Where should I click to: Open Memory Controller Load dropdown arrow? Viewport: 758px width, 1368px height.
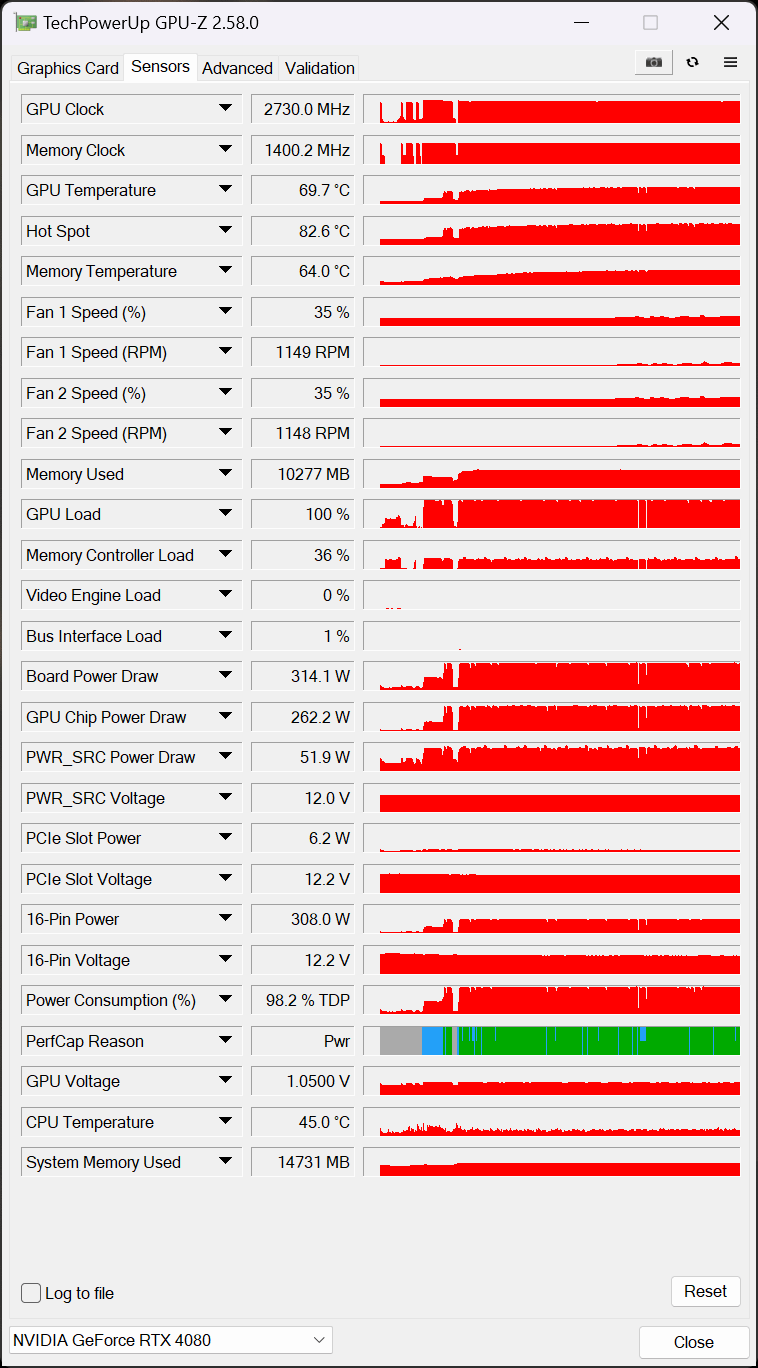(x=225, y=555)
